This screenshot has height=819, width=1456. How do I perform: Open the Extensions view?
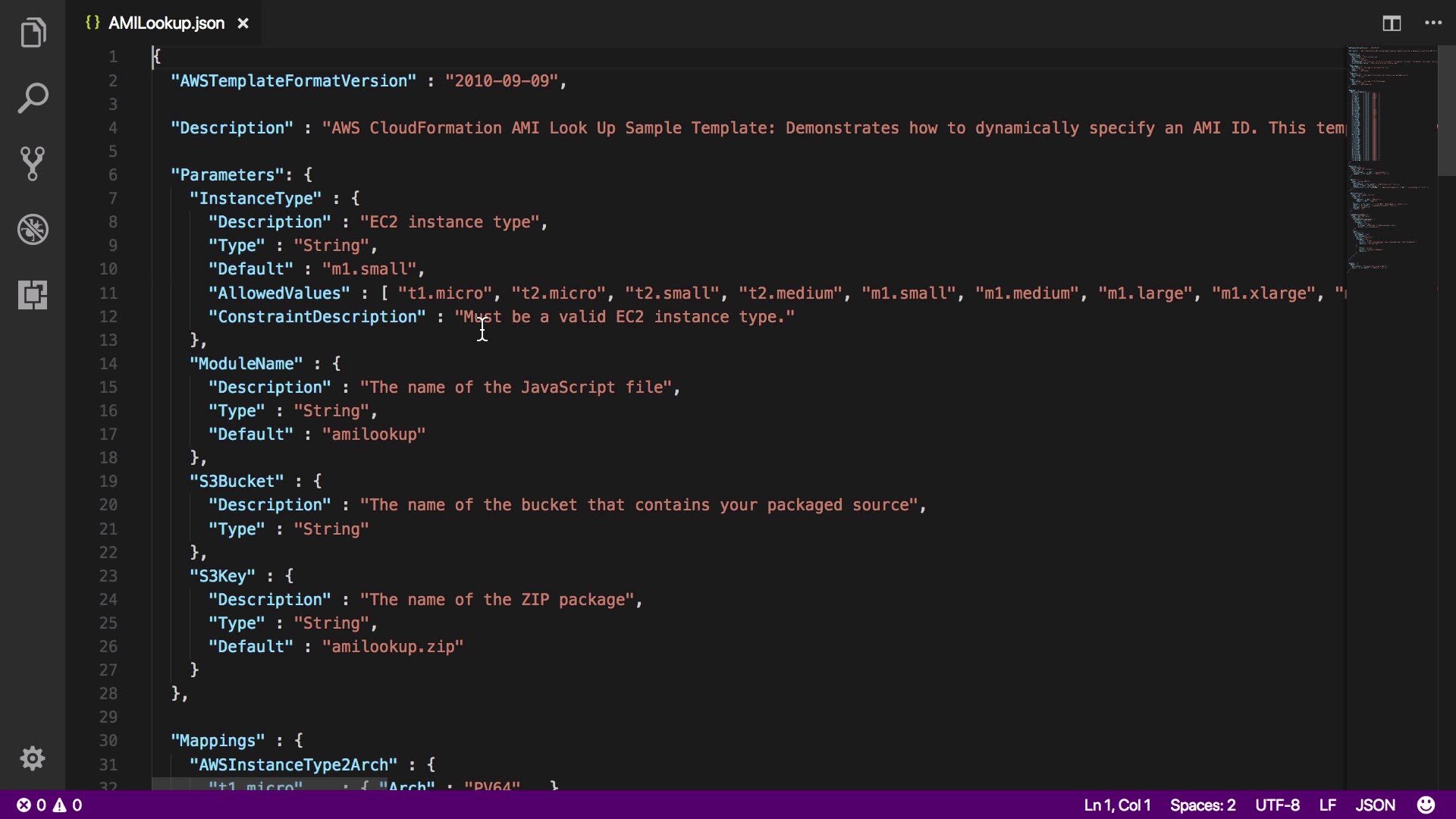click(33, 294)
